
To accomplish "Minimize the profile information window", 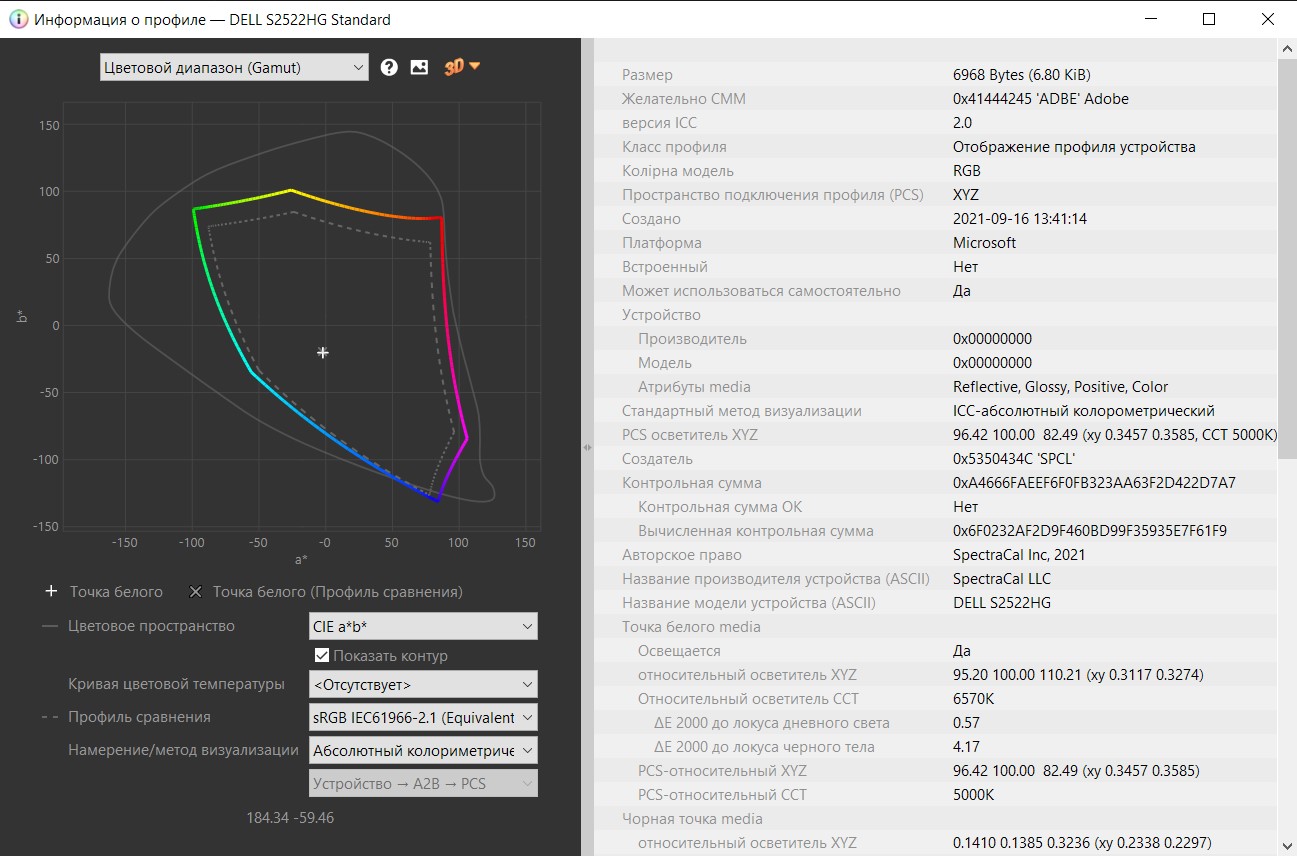I will [x=1150, y=19].
